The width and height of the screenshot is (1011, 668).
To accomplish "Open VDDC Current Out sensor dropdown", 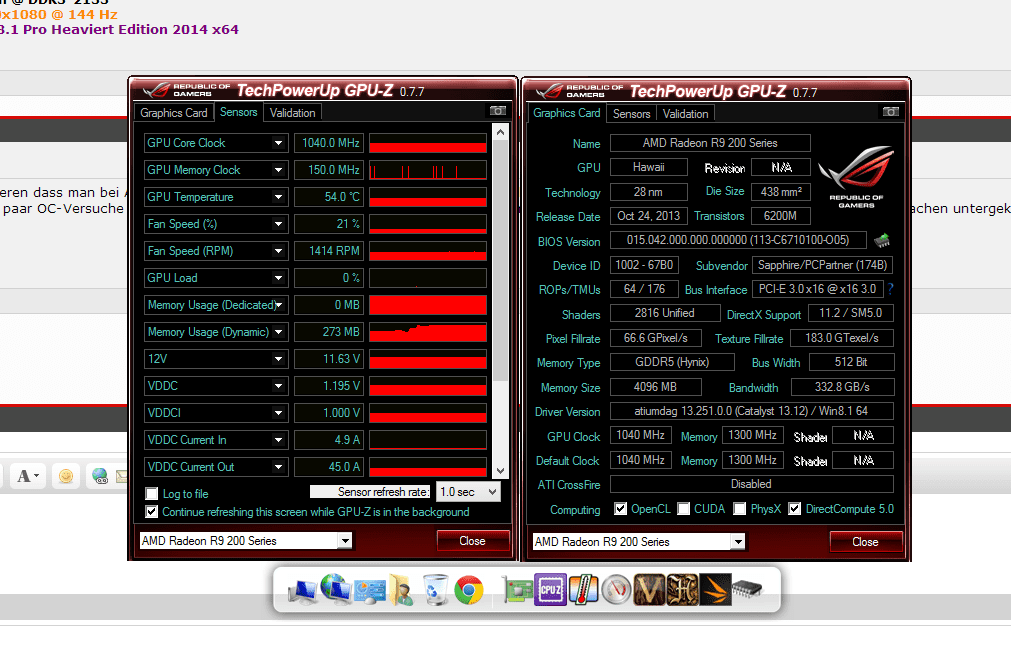I will coord(279,467).
